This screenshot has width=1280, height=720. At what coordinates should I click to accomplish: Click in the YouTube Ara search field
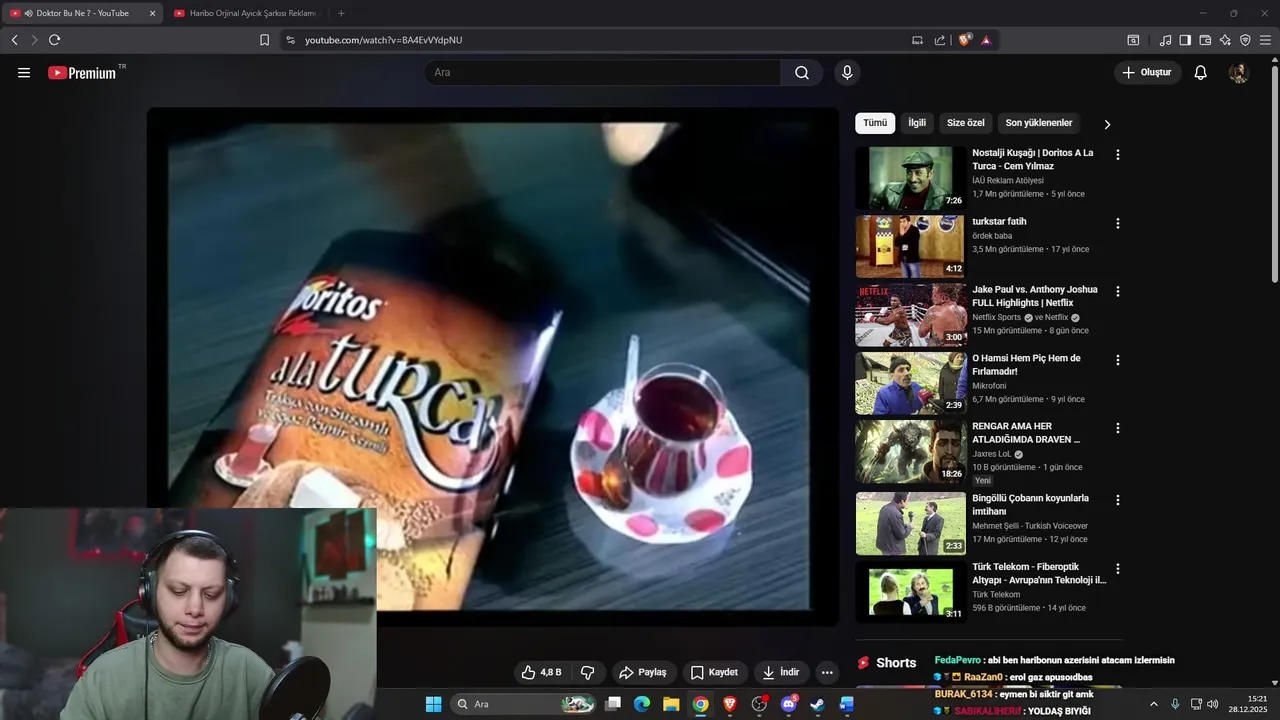[602, 73]
